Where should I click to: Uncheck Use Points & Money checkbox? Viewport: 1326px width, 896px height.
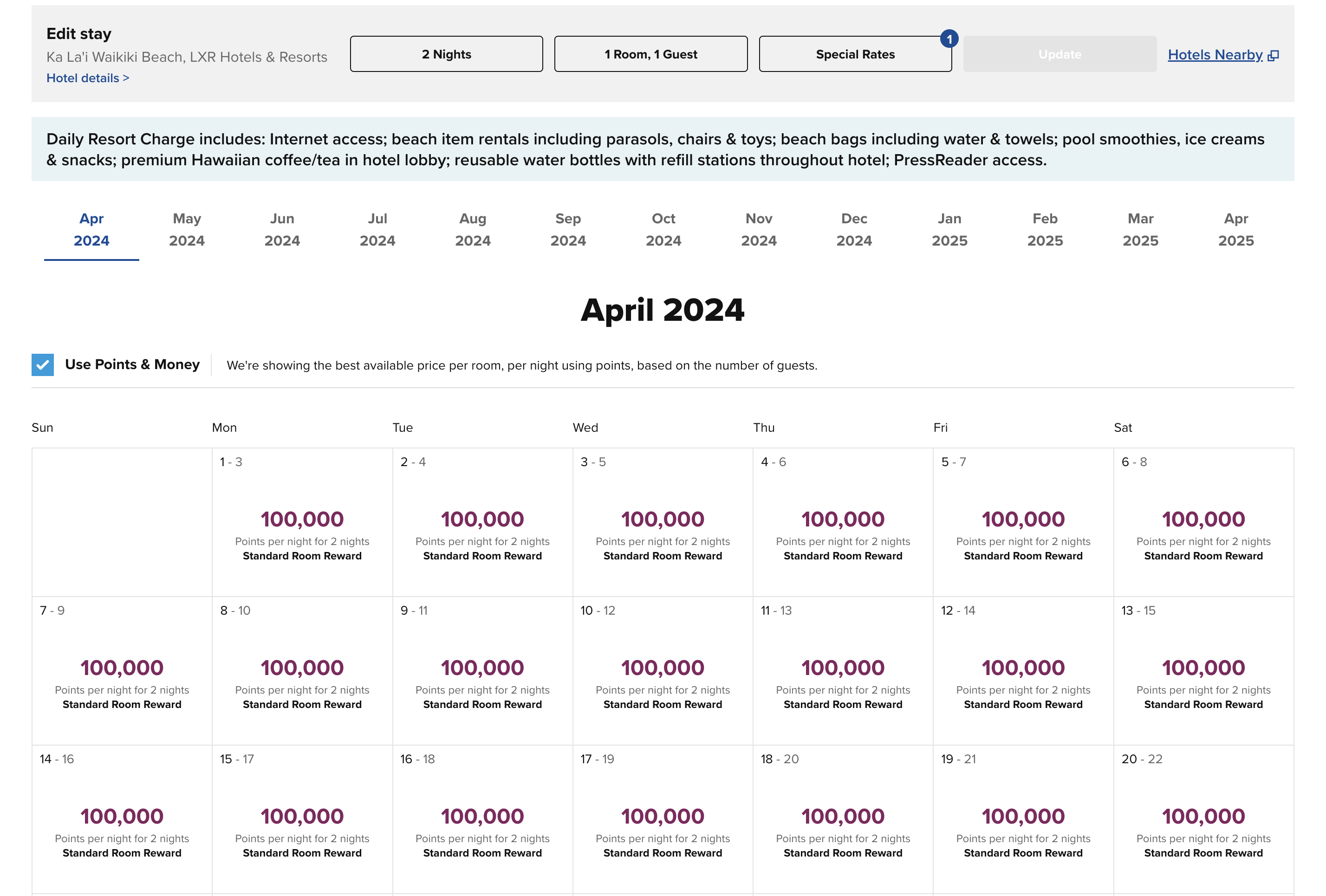coord(43,365)
